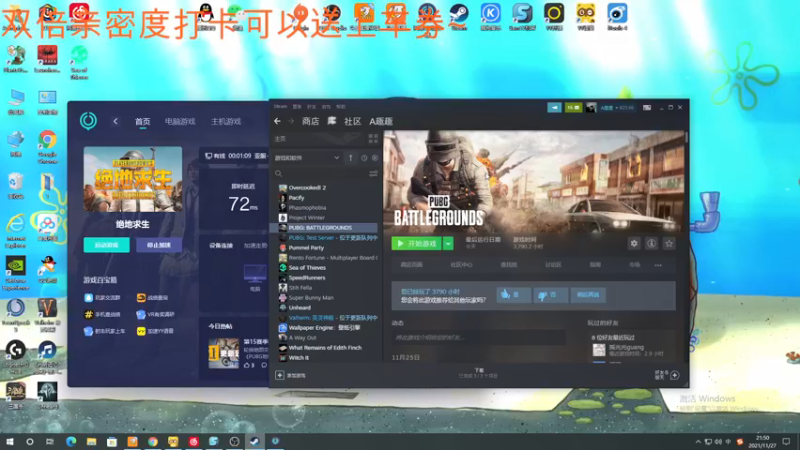Click 绝地求生 game cover in accelerator

(x=133, y=179)
